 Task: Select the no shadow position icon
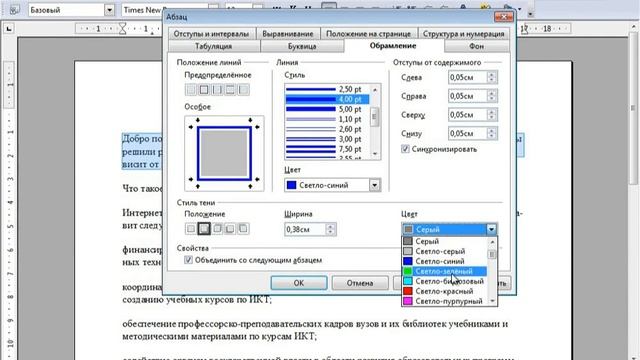(191, 229)
